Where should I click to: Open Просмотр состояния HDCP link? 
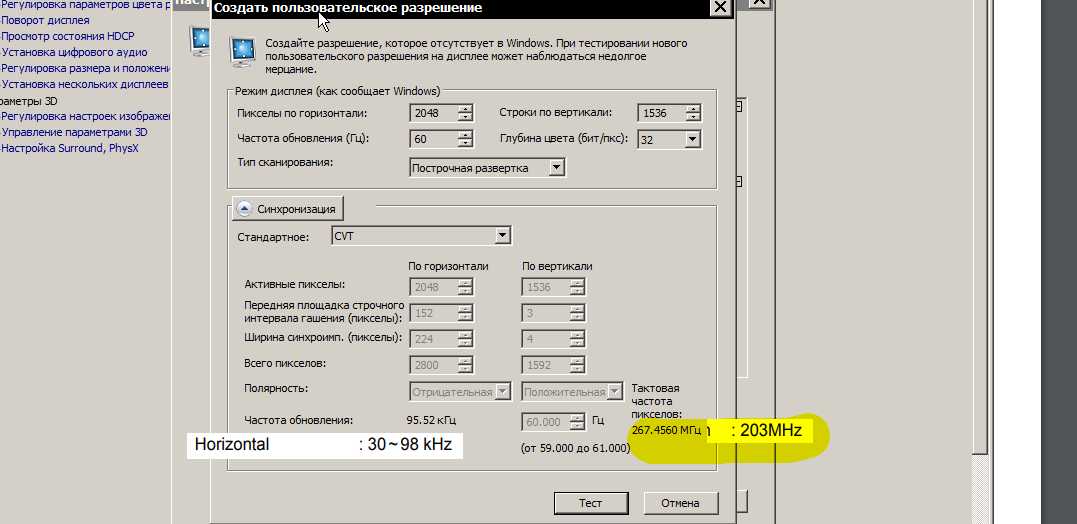[68, 36]
